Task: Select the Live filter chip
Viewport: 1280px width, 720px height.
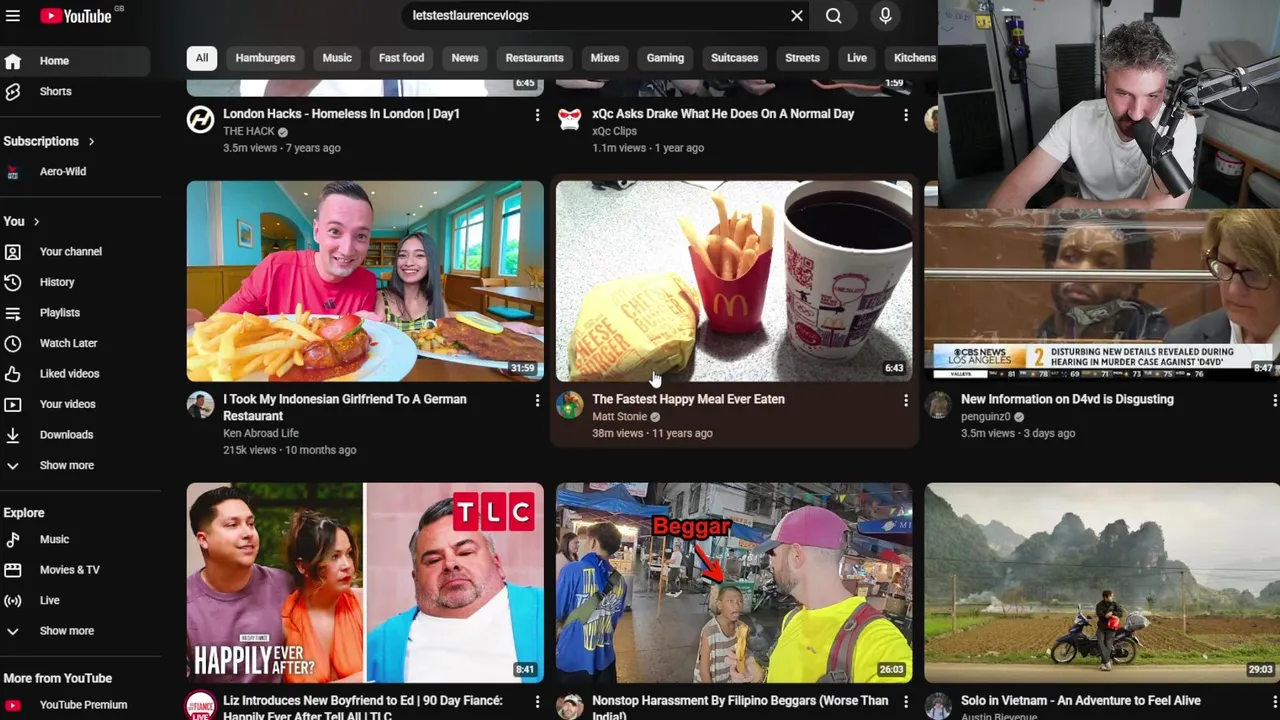Action: 857,58
